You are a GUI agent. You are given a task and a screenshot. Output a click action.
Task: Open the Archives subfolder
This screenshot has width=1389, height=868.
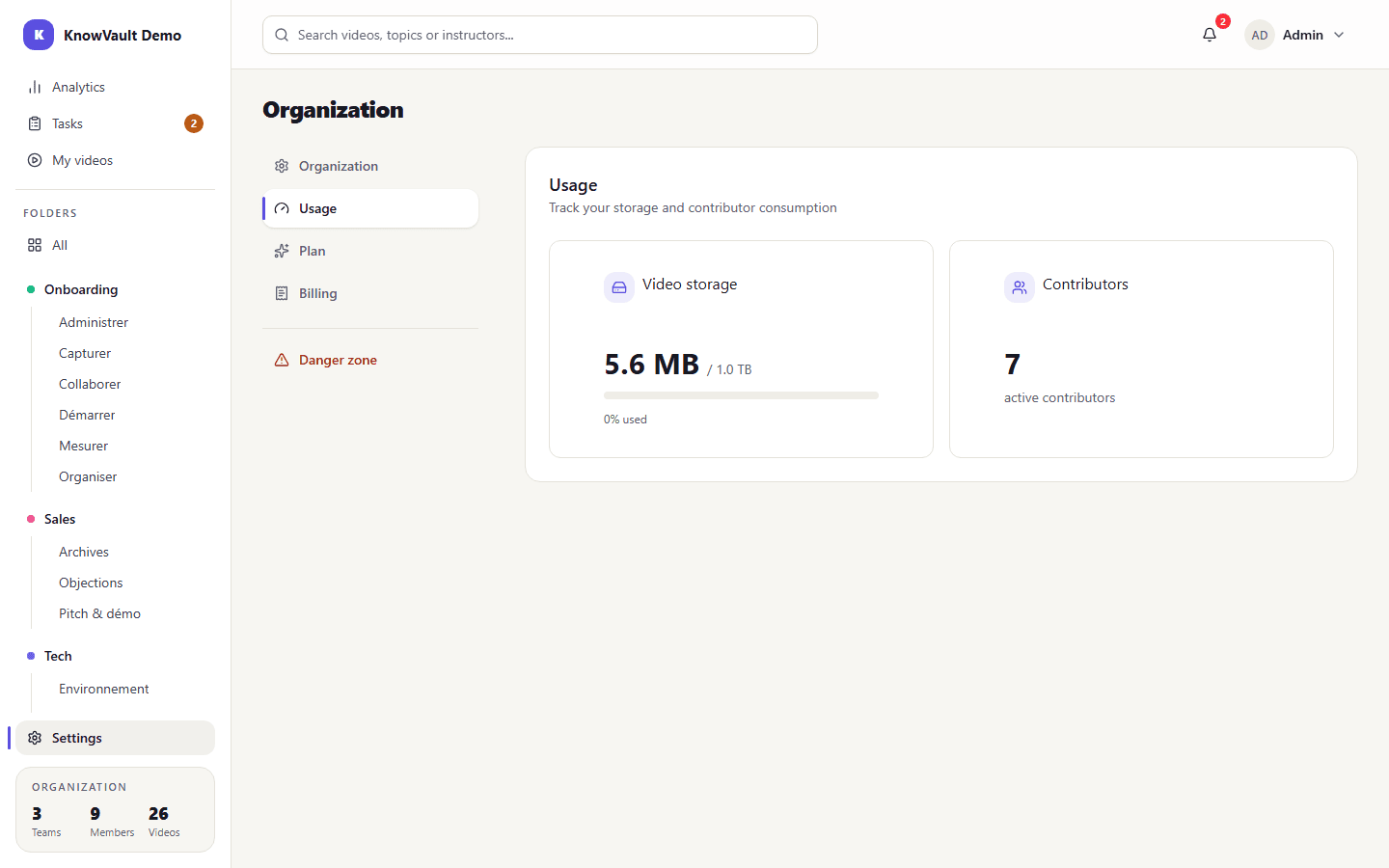pos(84,552)
